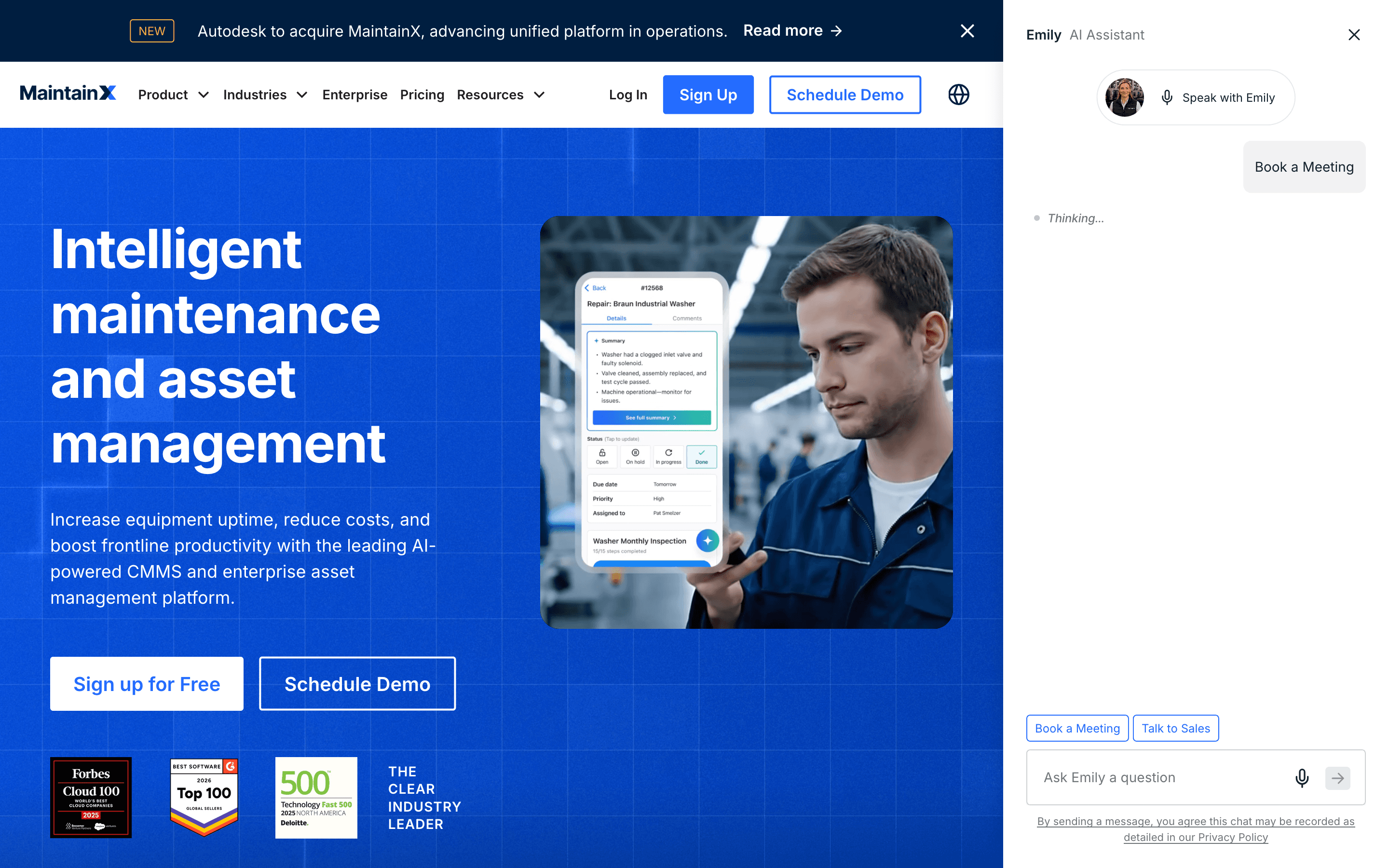This screenshot has width=1389, height=868.
Task: Click the NEW badge in the banner
Action: (x=152, y=31)
